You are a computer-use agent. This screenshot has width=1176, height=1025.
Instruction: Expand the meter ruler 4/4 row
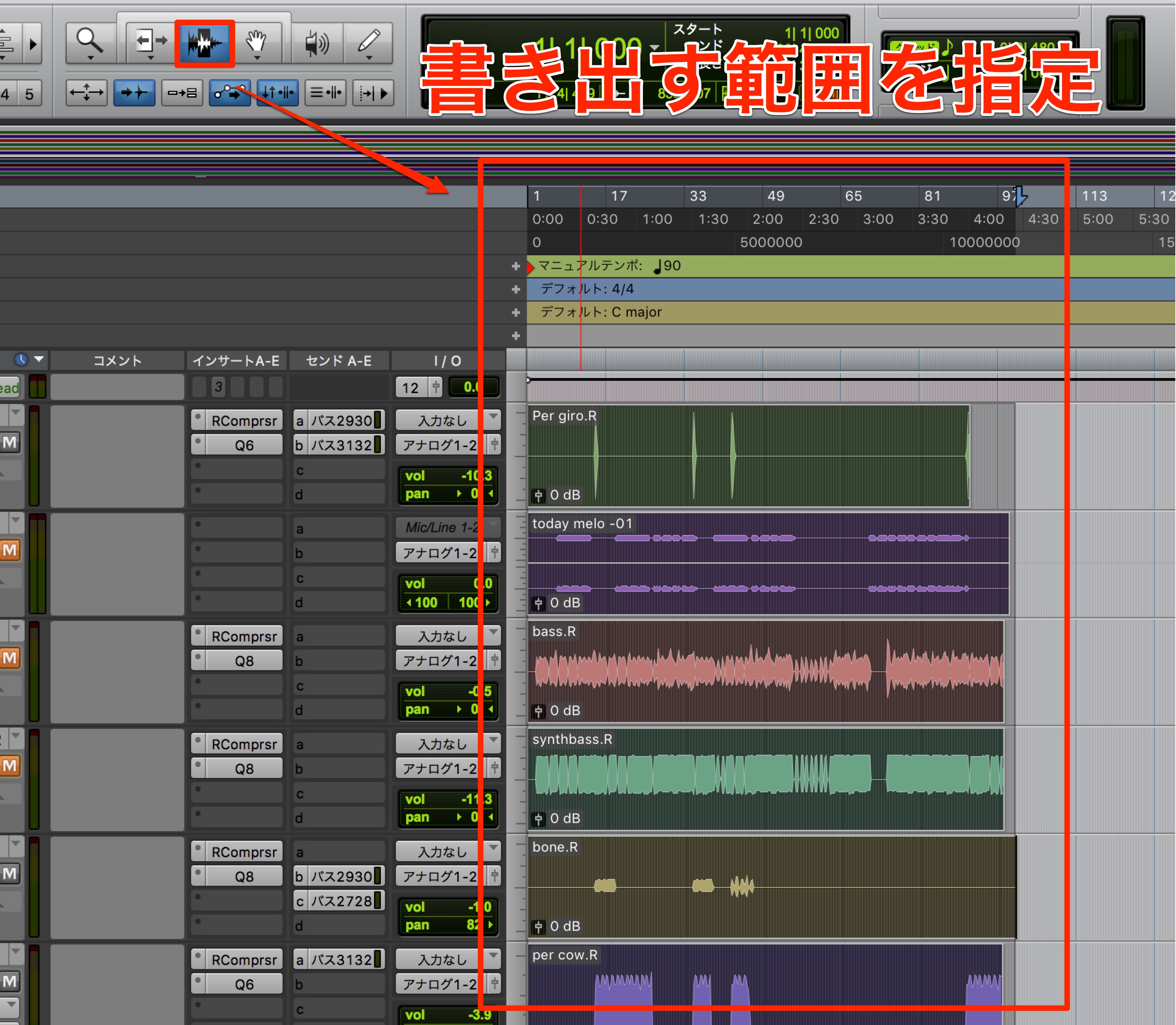516,289
